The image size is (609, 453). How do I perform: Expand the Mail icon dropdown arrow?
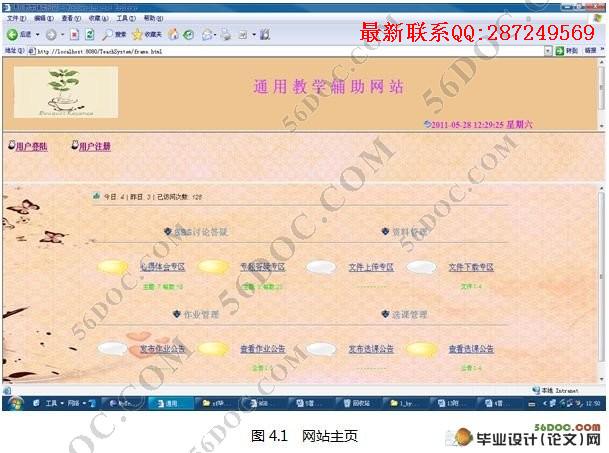click(215, 35)
